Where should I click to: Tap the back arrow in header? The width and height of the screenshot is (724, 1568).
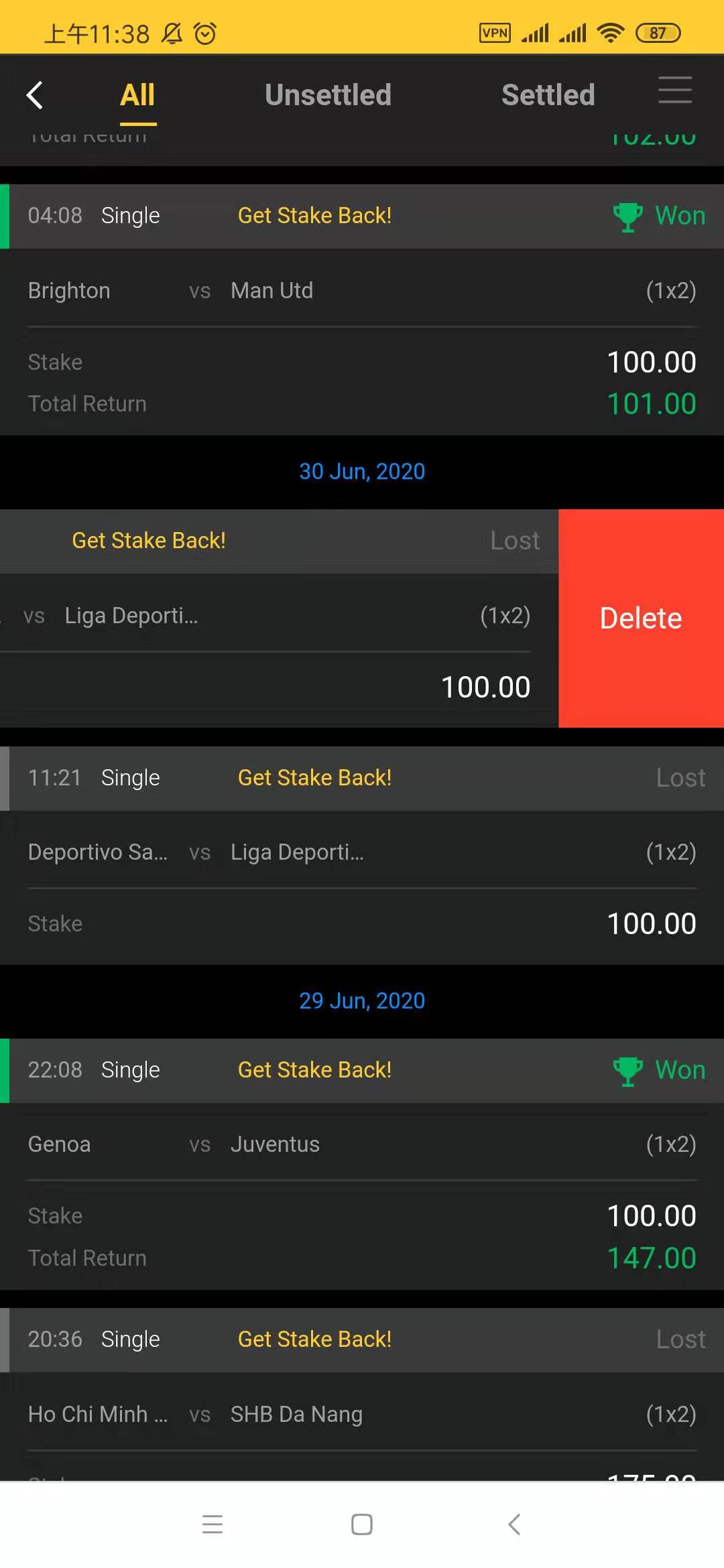35,95
